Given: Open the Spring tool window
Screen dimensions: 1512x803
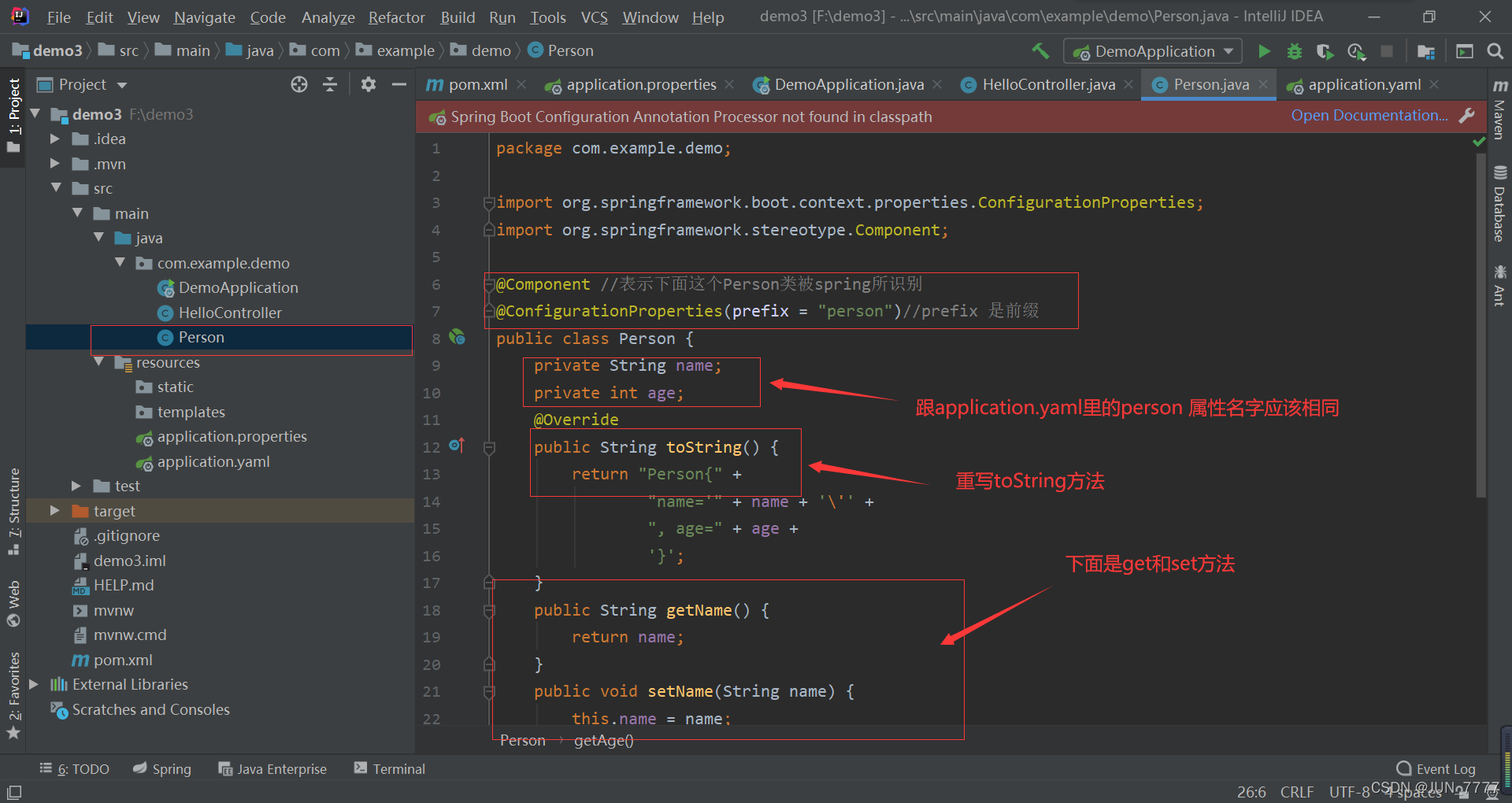Looking at the screenshot, I should (x=162, y=769).
